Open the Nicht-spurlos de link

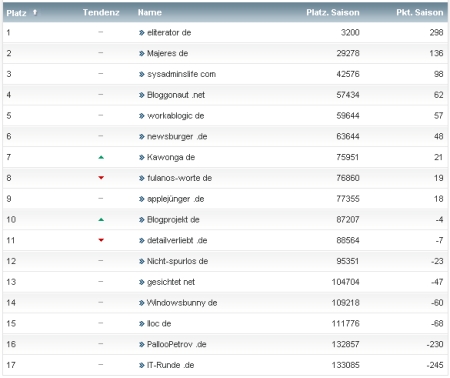[x=177, y=261]
